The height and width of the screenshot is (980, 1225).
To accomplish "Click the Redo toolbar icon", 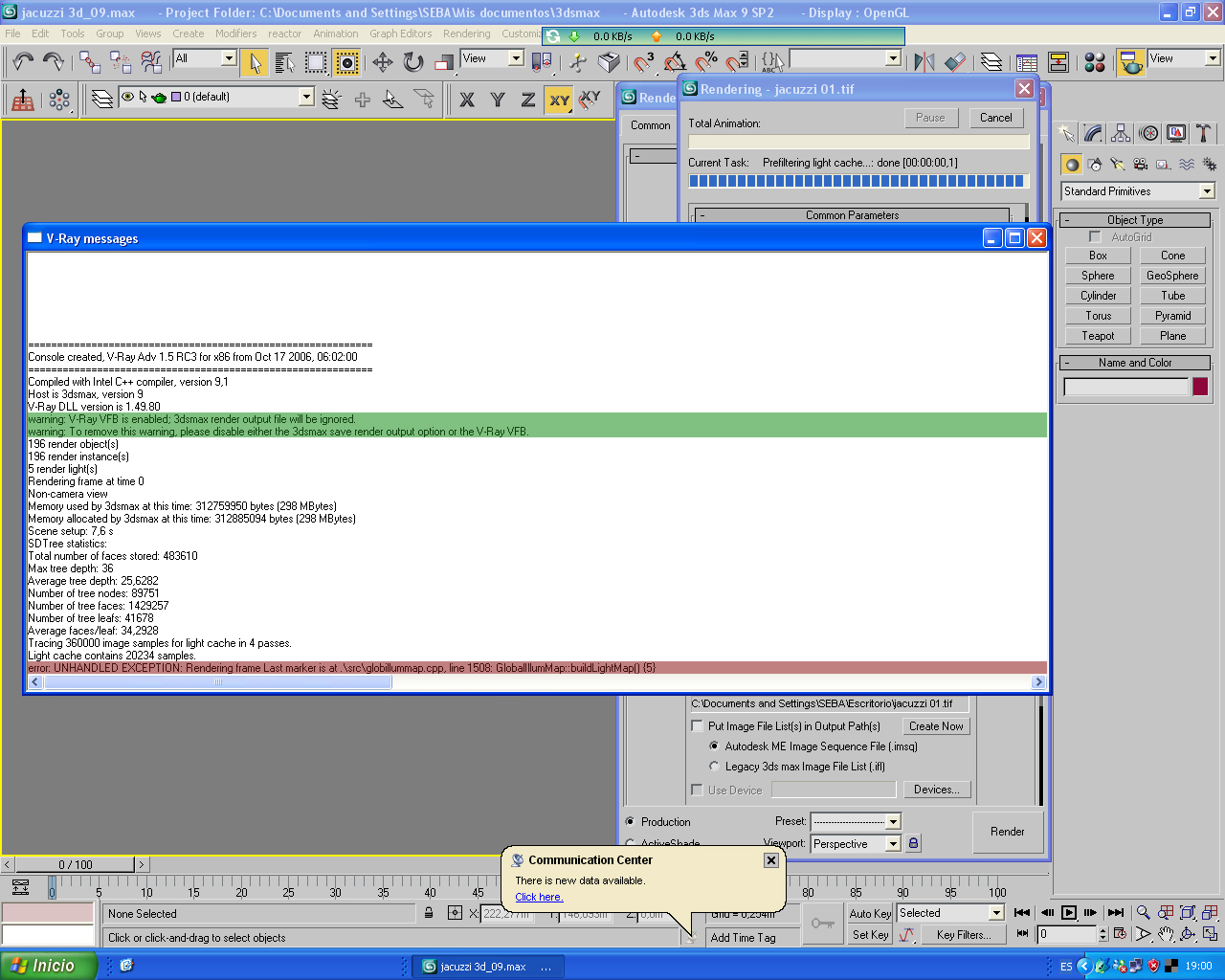I will pyautogui.click(x=54, y=62).
